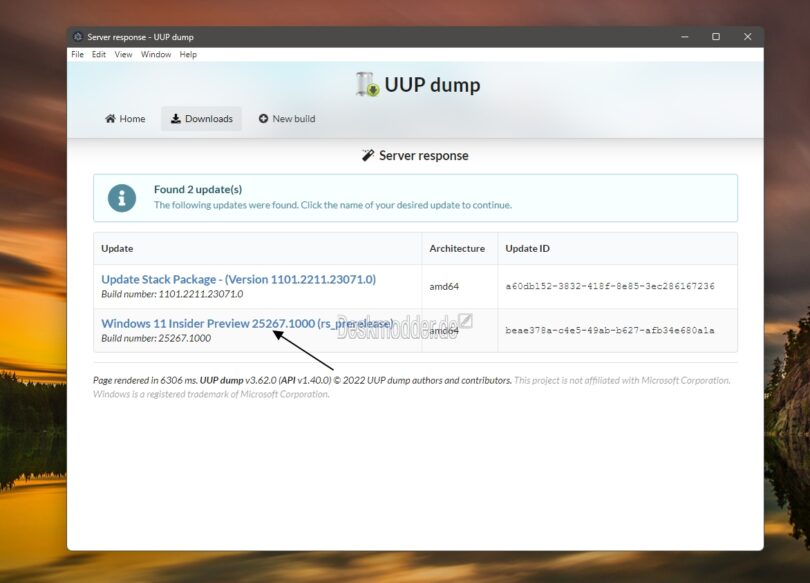
Task: Select the New build tab
Action: (x=293, y=118)
